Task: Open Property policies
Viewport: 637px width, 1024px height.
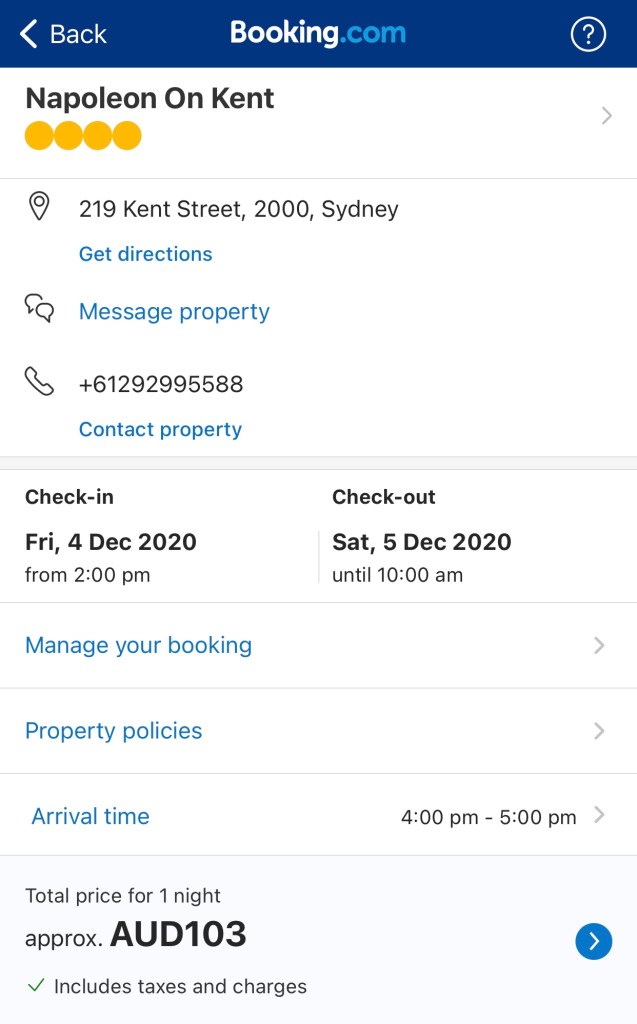Action: coord(113,731)
